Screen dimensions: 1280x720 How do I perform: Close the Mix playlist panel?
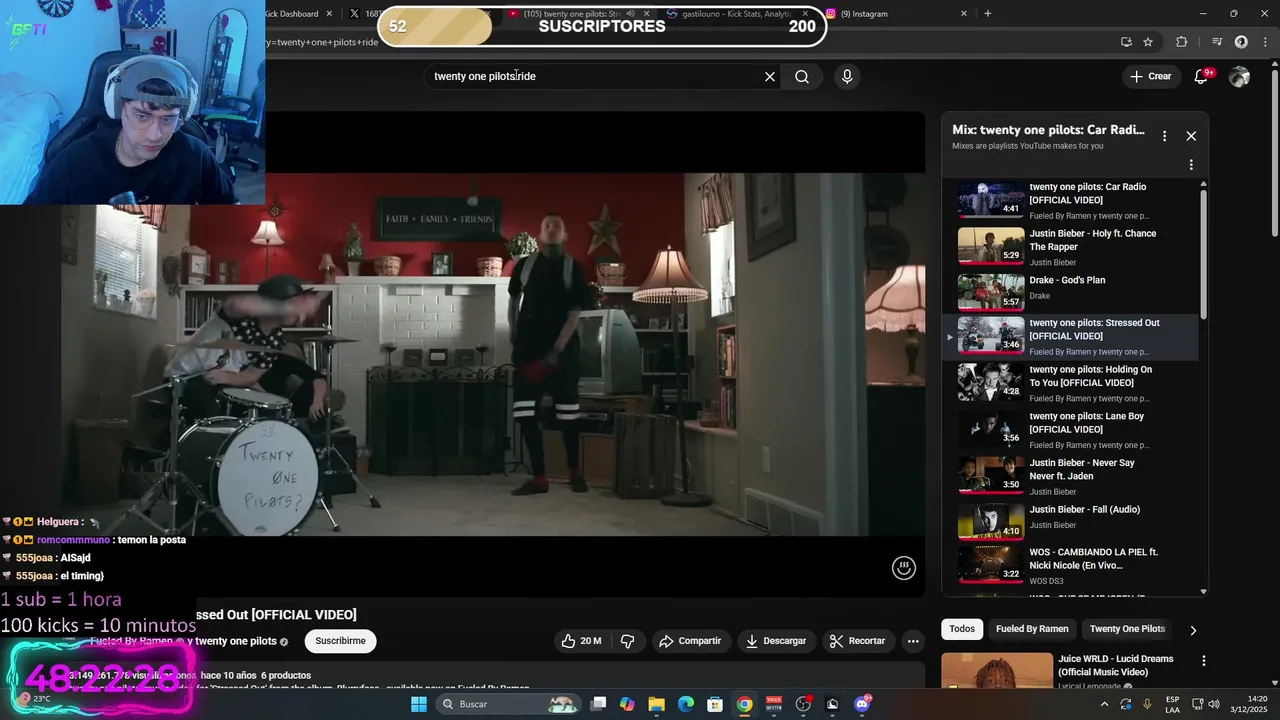pyautogui.click(x=1191, y=136)
